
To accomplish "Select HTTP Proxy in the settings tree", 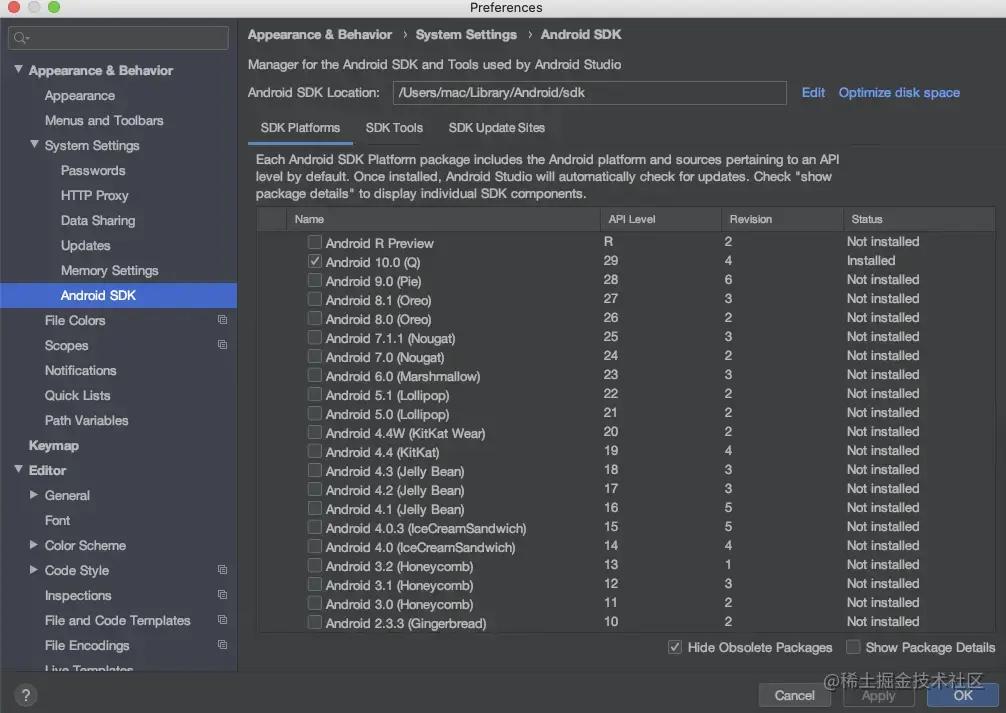I will click(94, 196).
